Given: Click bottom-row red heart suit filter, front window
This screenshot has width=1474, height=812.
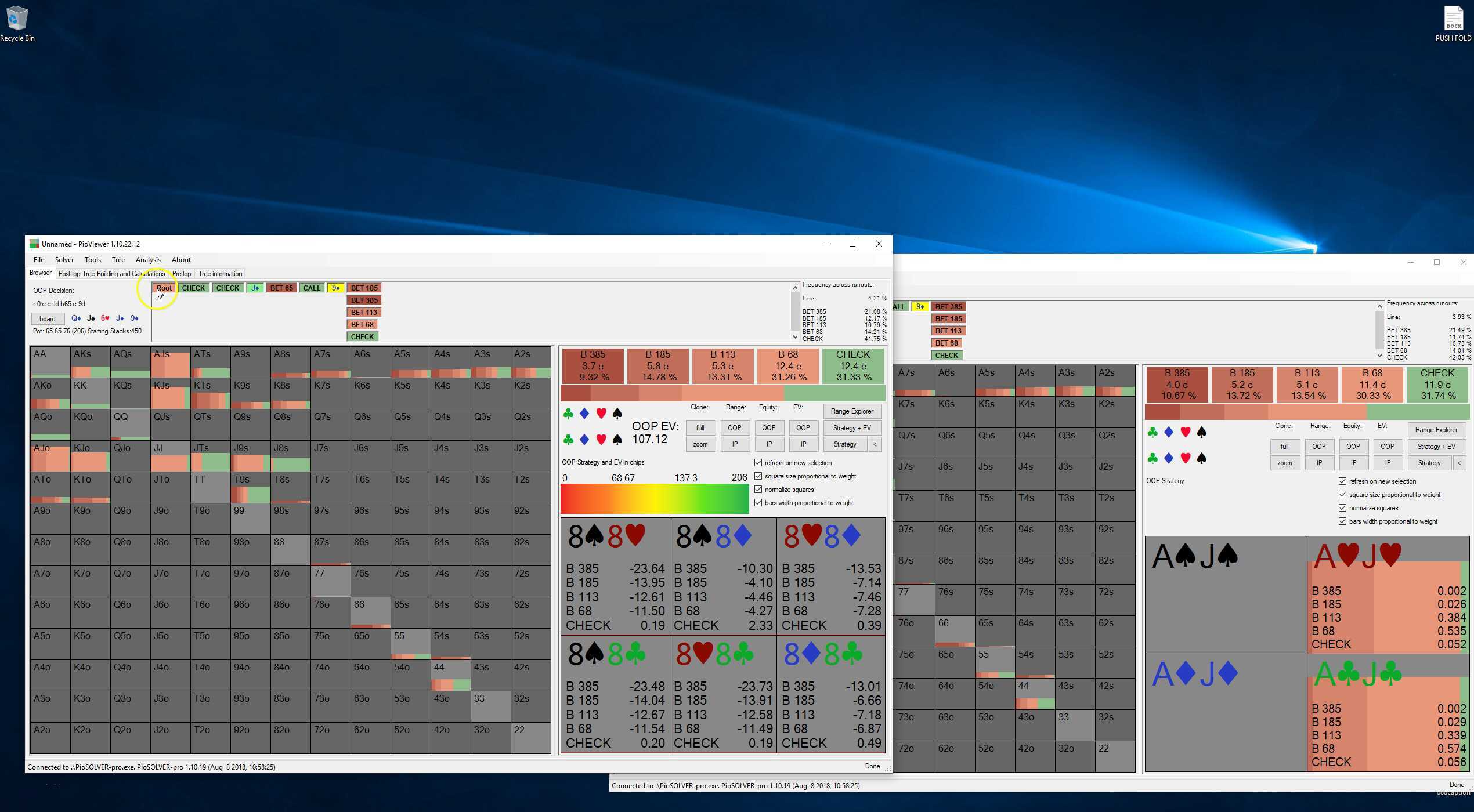Looking at the screenshot, I should (601, 440).
